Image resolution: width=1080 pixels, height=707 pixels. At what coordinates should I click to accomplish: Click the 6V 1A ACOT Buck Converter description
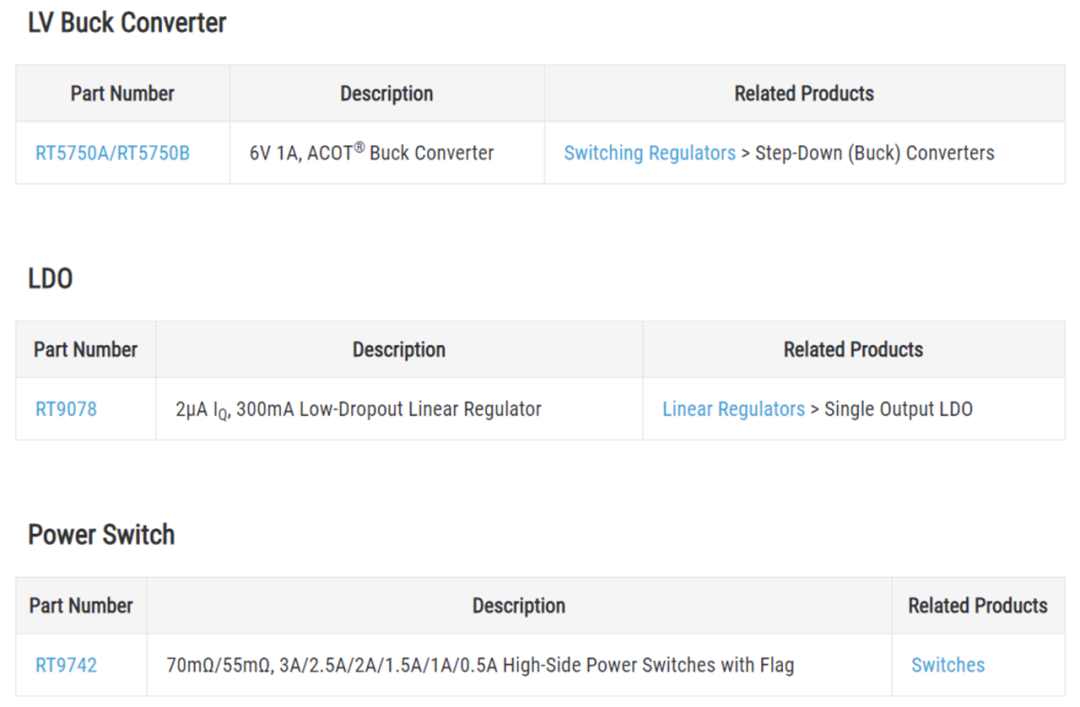coord(371,153)
